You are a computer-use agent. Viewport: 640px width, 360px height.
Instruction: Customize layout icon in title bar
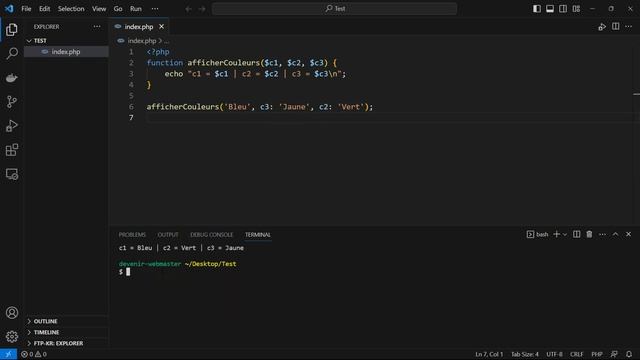click(x=576, y=9)
